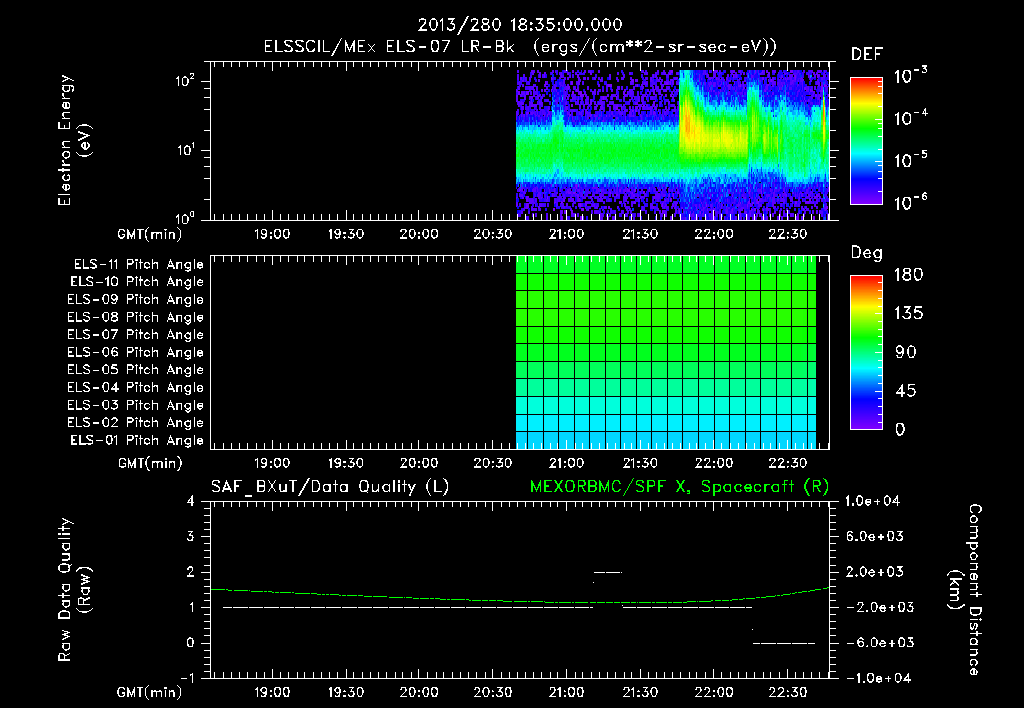Click the ELSSCIL/MEx ELS-07 LR-Bk panel title
Viewport: 1024px width, 708px height.
pyautogui.click(x=520, y=47)
